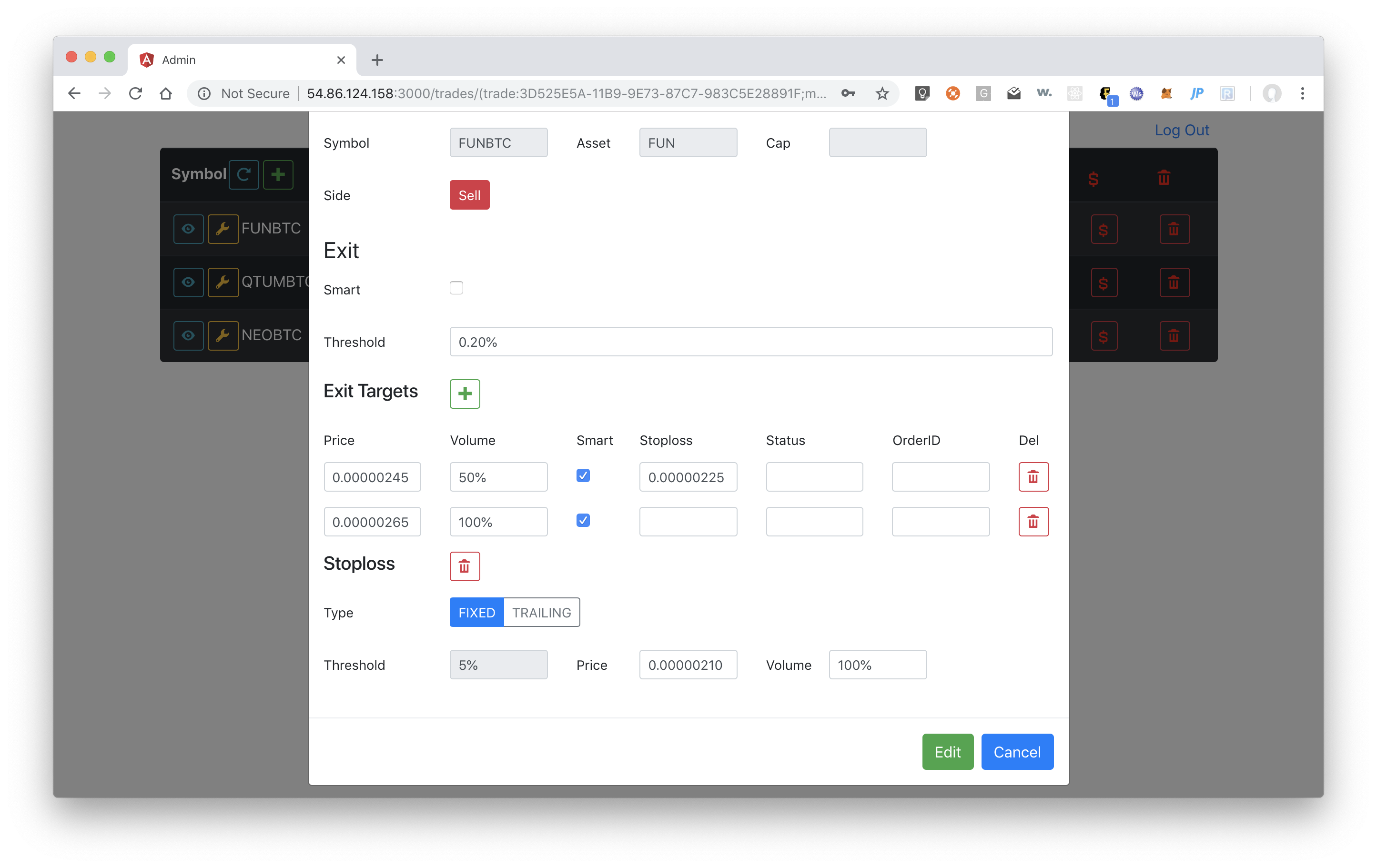
Task: Open the Symbol dropdown menu
Action: [x=498, y=142]
